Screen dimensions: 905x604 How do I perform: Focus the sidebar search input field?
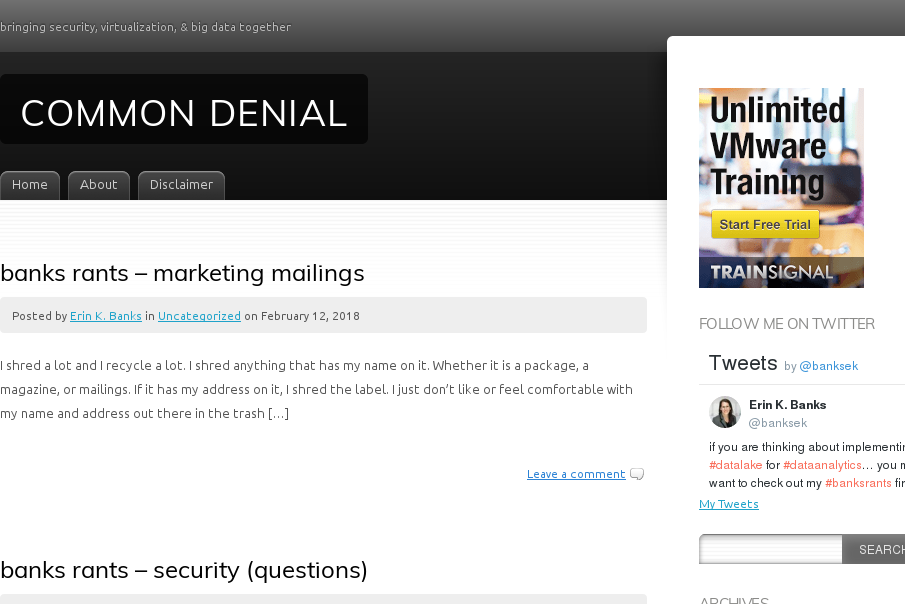pos(771,549)
